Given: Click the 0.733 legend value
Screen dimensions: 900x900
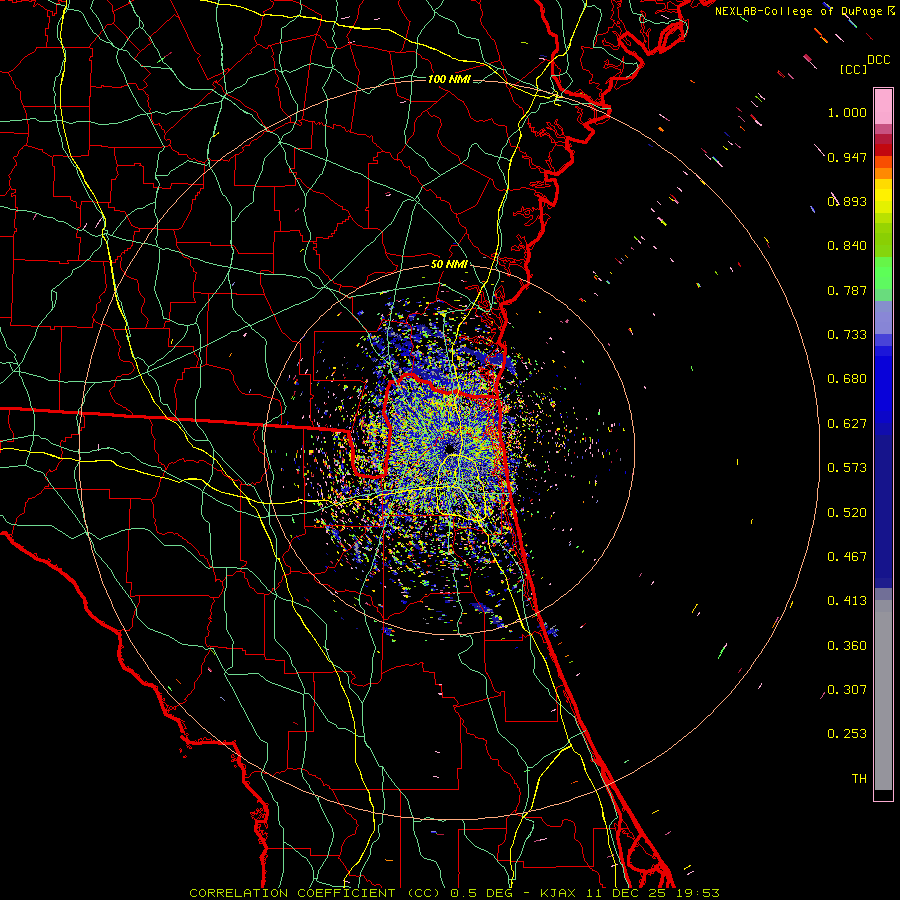Looking at the screenshot, I should point(847,335).
